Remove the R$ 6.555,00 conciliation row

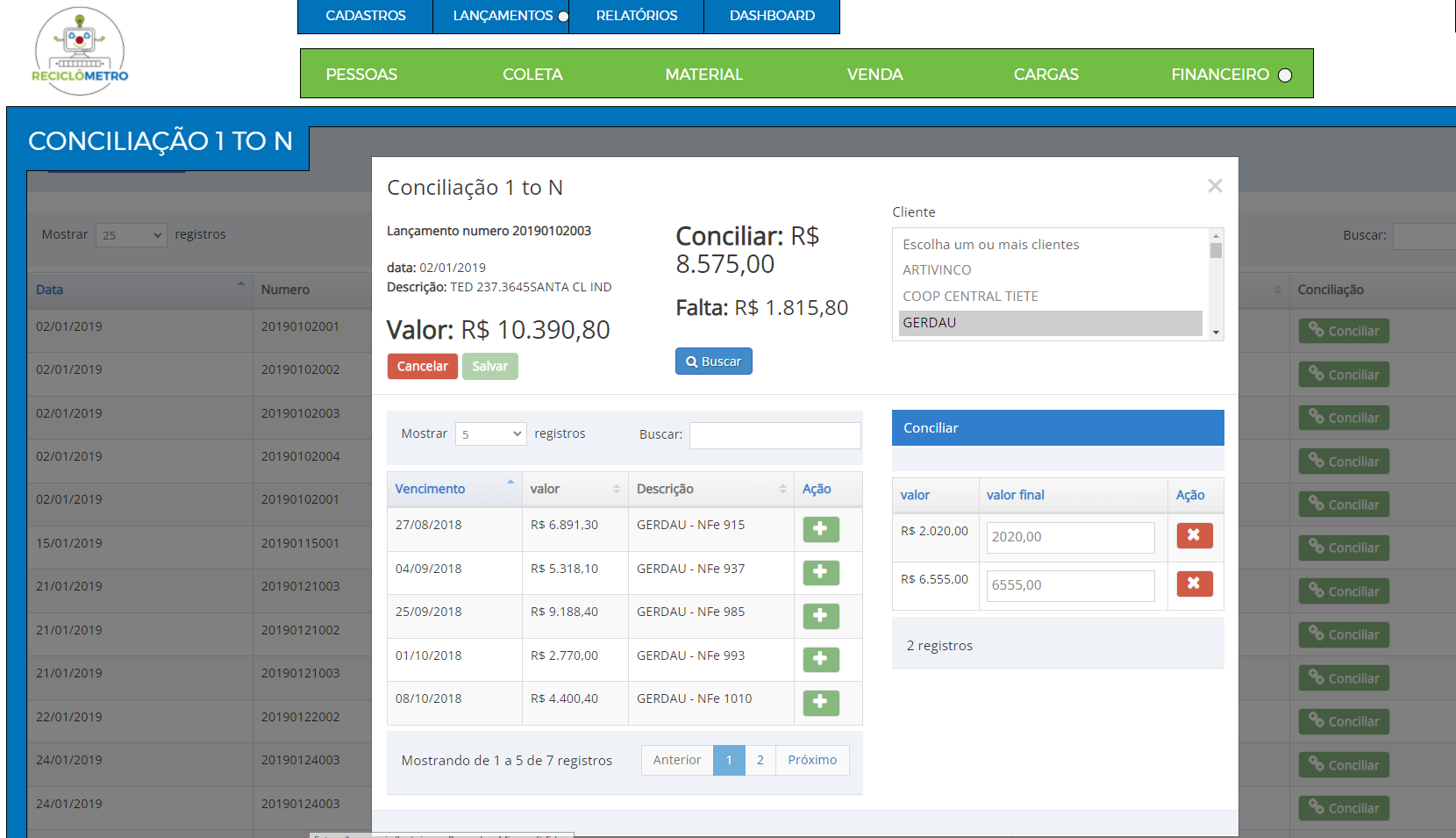tap(1194, 584)
